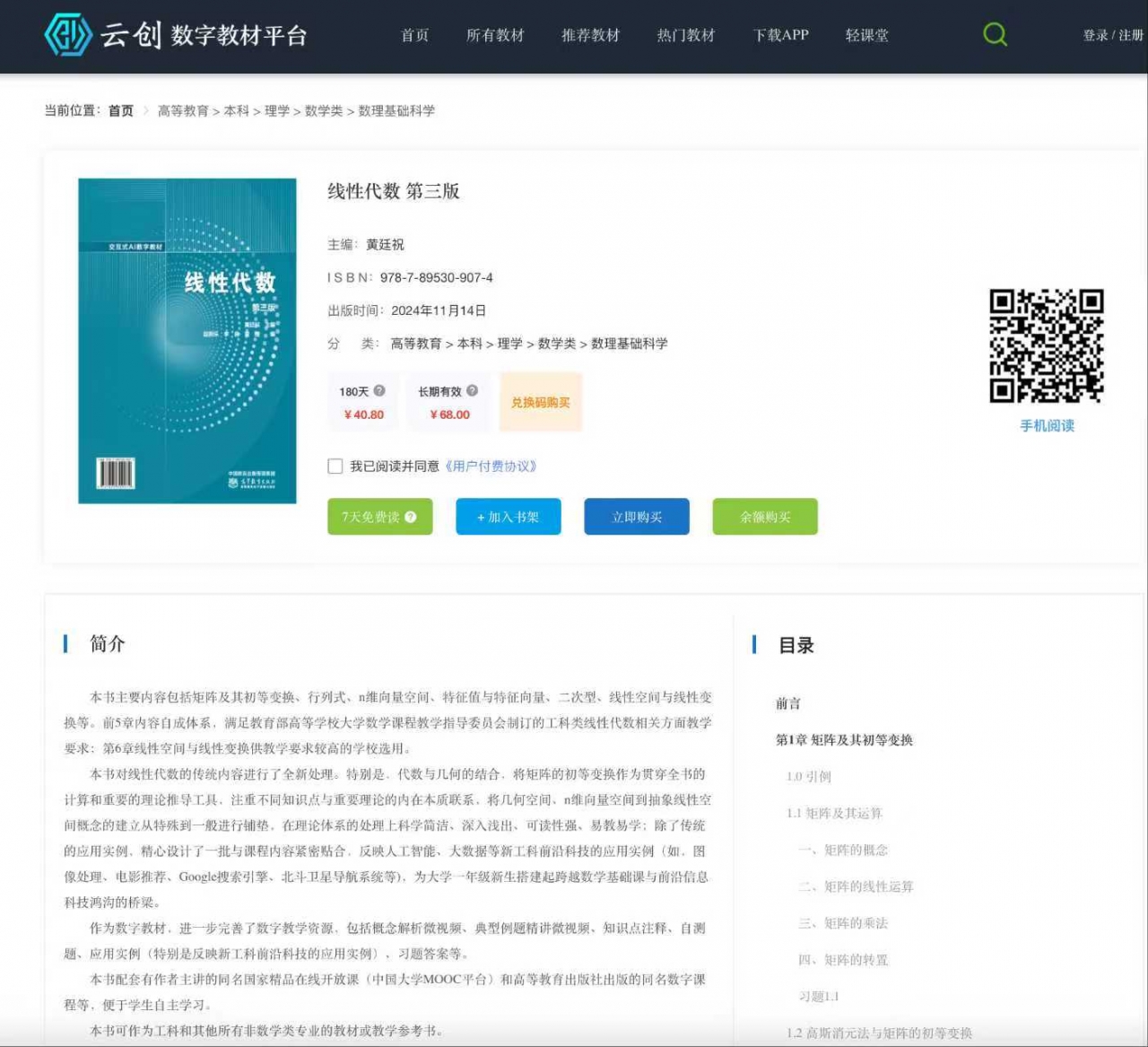Click the question mark icon on 7天免费读

click(409, 517)
